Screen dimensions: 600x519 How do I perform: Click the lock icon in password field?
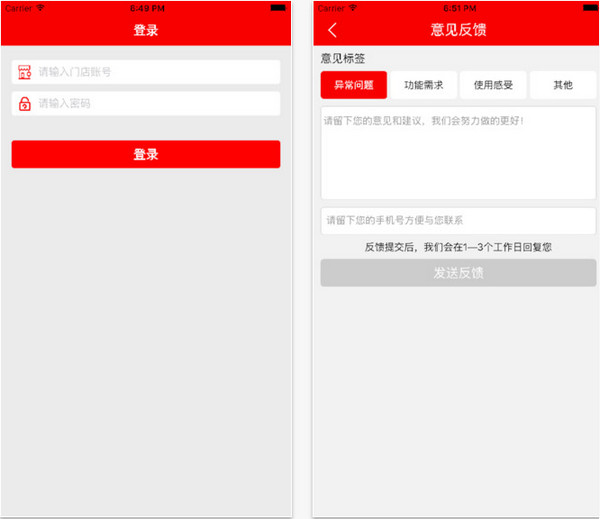(25, 103)
